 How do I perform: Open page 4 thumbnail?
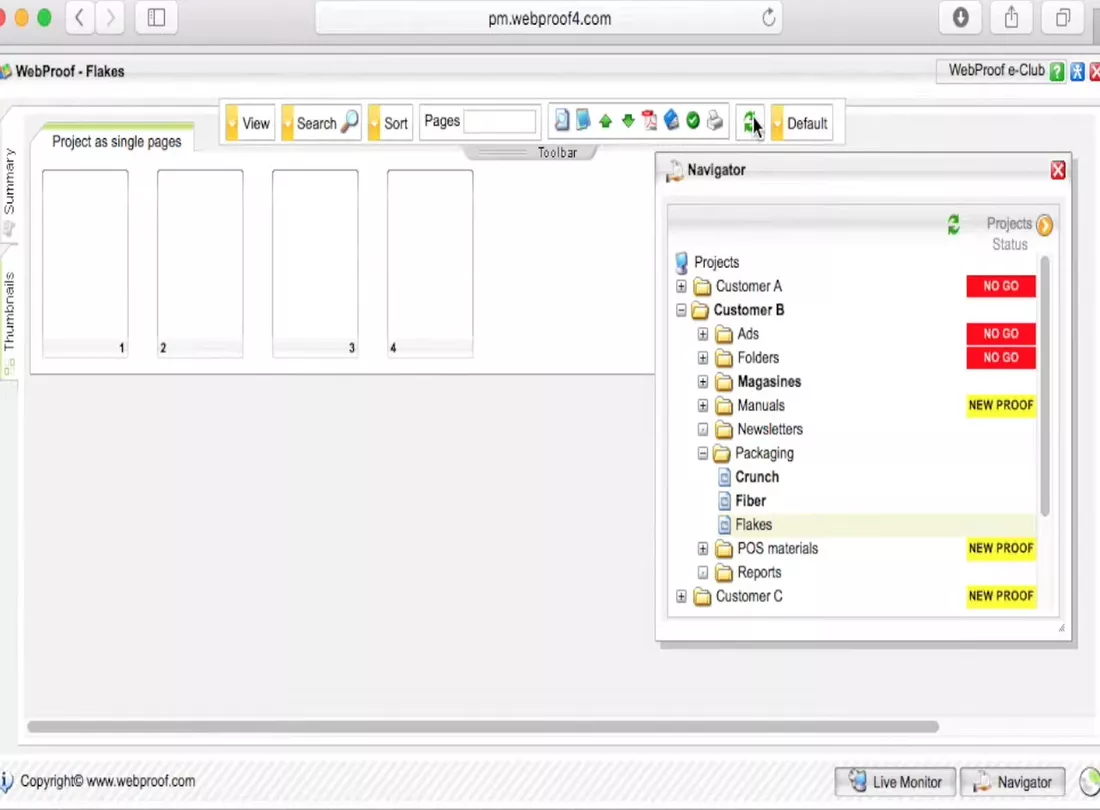point(430,264)
